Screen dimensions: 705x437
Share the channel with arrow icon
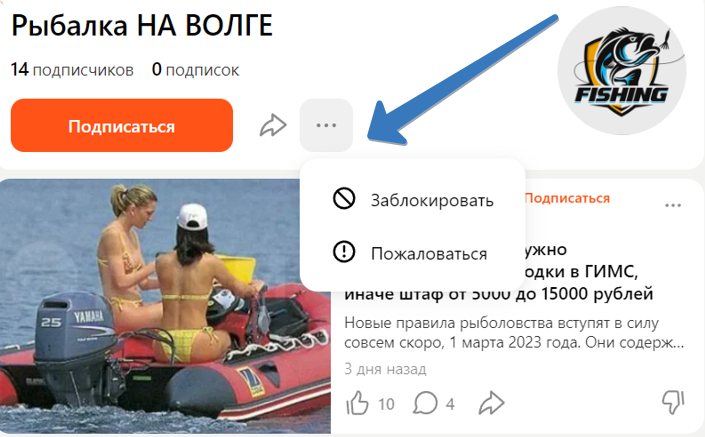[273, 125]
